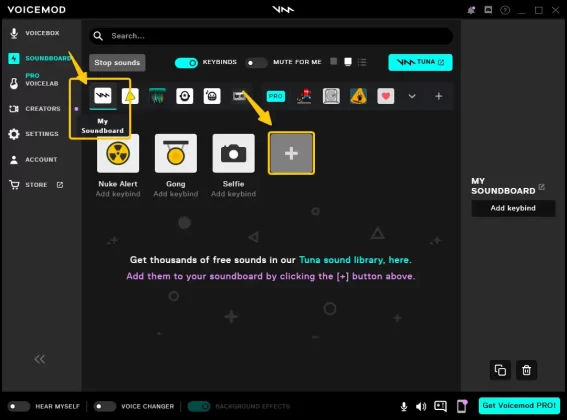Click into the Search field

point(271,36)
